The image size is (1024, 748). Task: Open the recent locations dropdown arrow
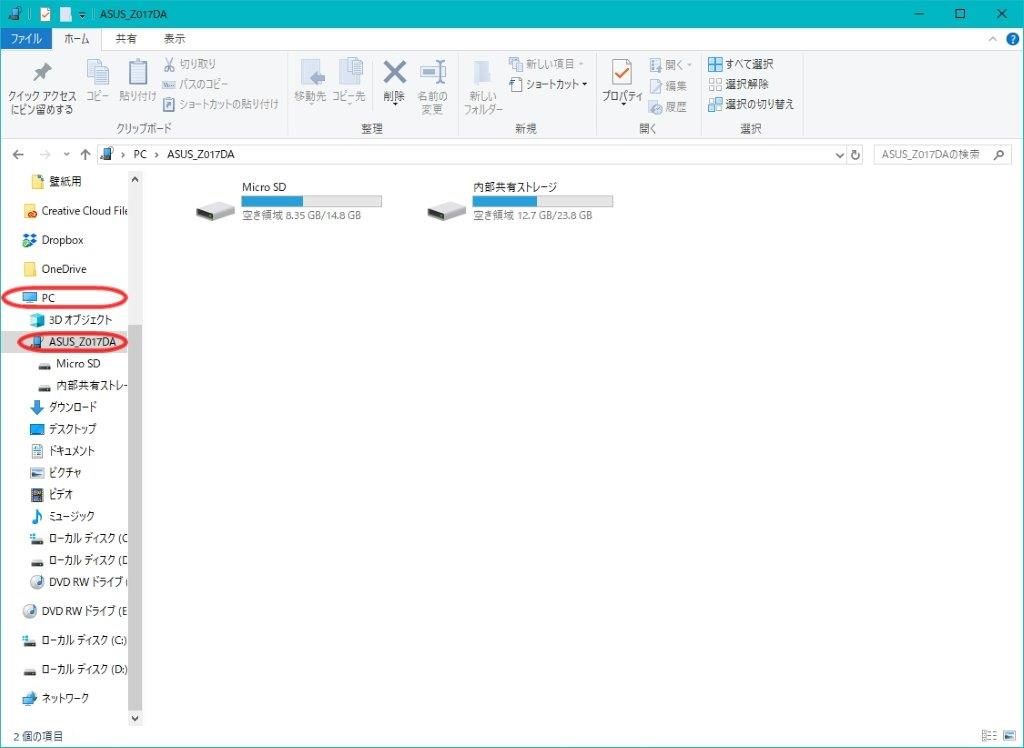point(67,155)
